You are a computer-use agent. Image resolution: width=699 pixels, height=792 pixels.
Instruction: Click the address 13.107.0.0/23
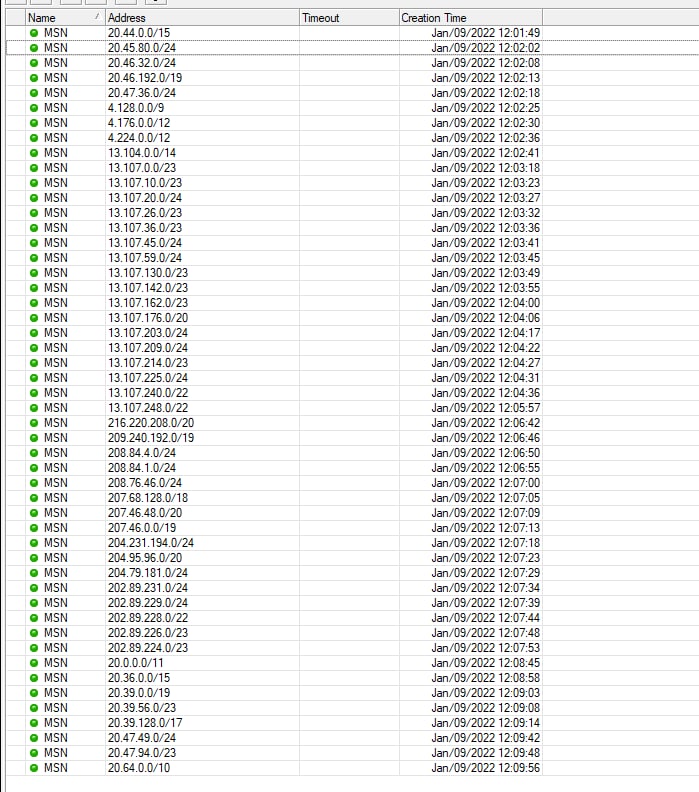coord(142,168)
